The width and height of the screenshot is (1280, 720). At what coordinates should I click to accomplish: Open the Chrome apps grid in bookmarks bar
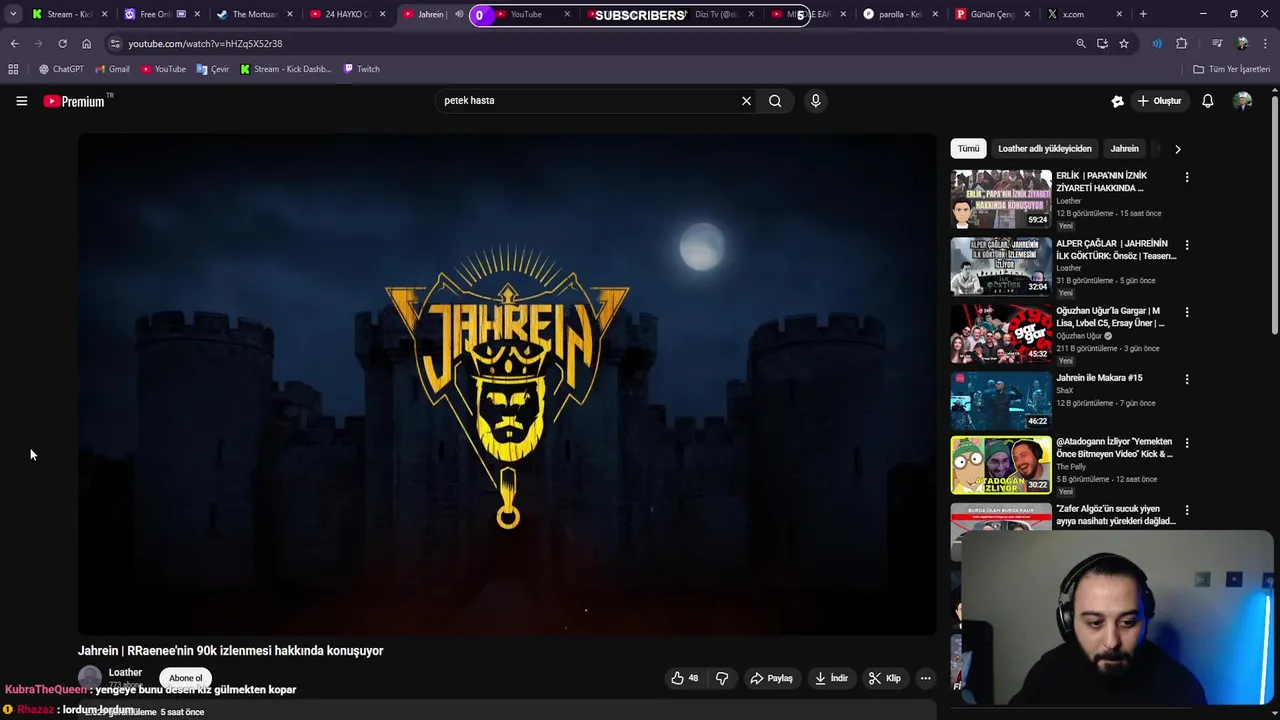coord(13,69)
